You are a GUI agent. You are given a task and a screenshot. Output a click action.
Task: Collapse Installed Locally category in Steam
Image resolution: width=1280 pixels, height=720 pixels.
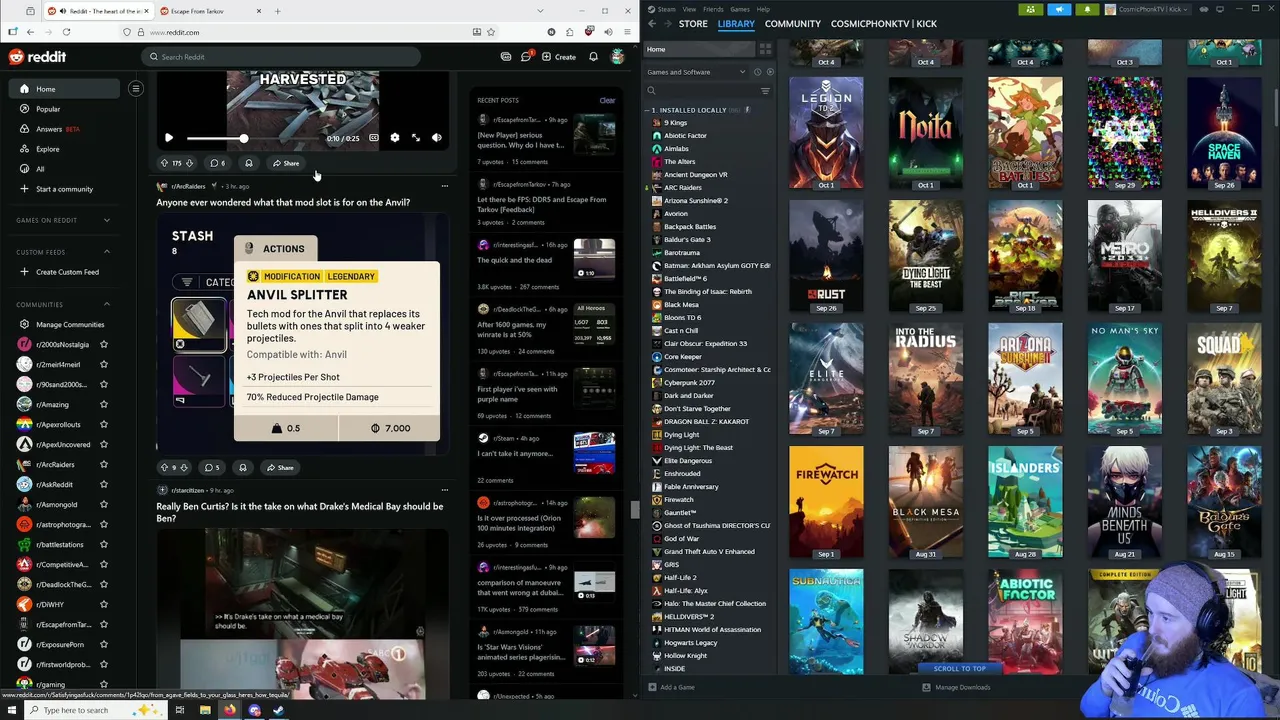click(x=648, y=110)
